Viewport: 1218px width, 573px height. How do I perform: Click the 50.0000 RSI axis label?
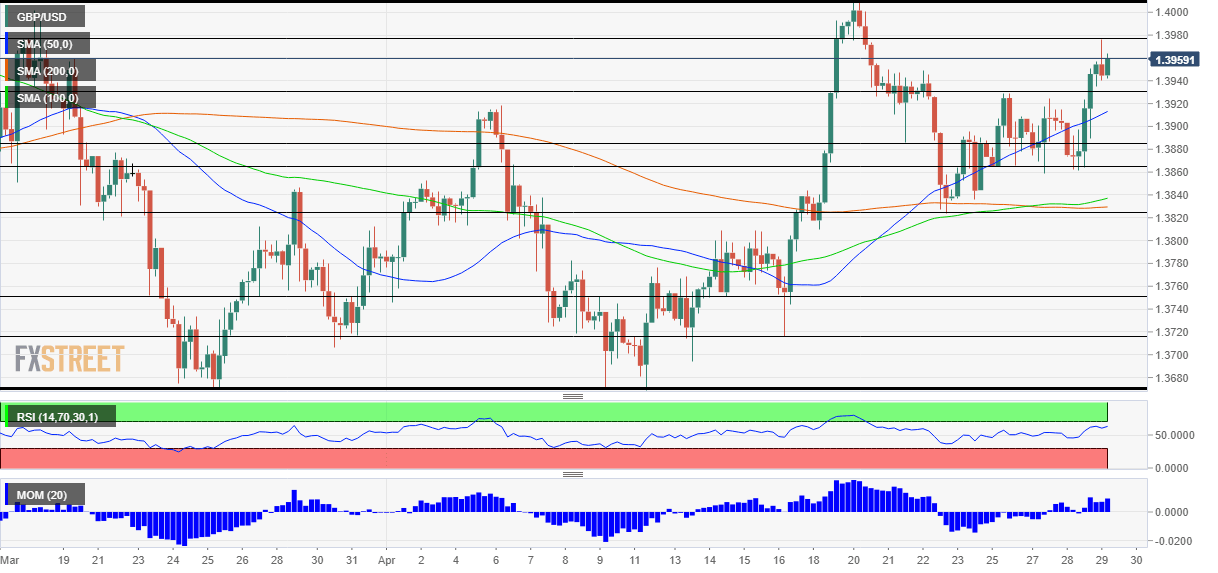[x=1176, y=436]
